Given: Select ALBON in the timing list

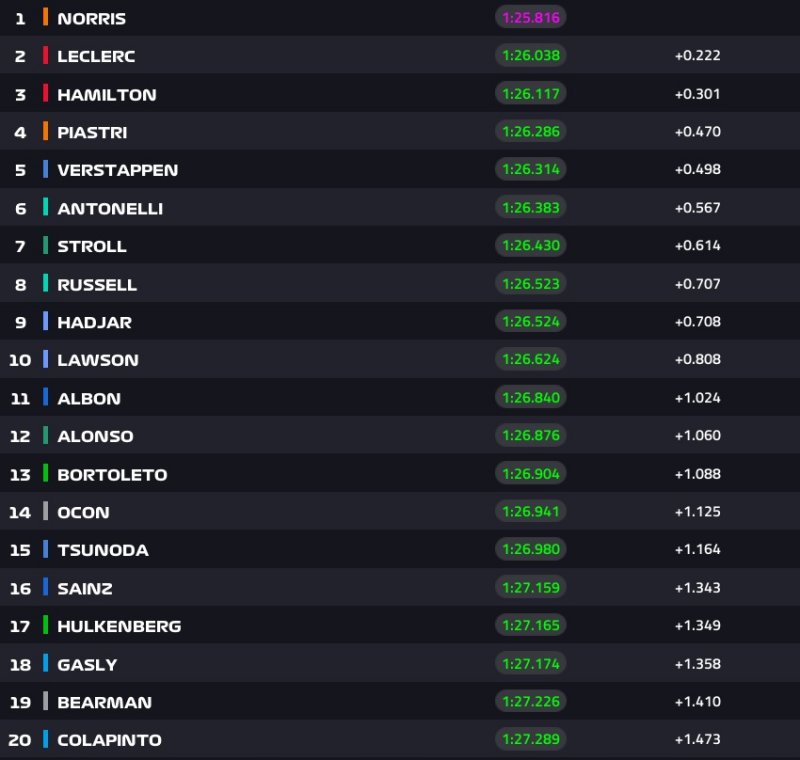Looking at the screenshot, I should (89, 398).
